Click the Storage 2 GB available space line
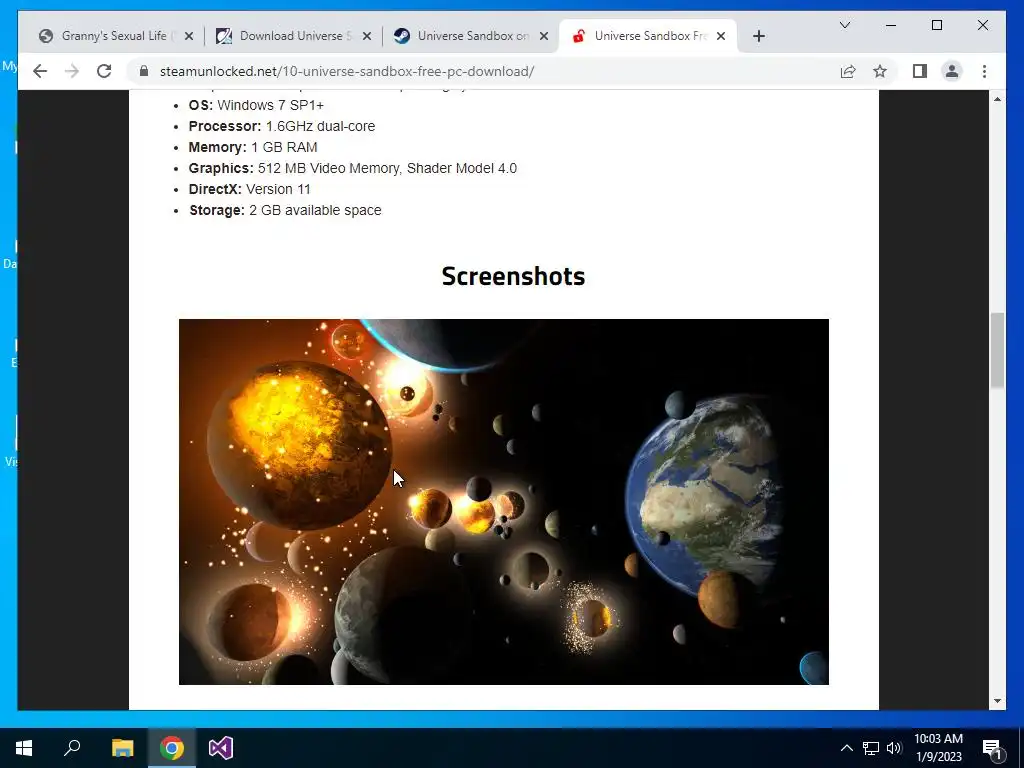The height and width of the screenshot is (768, 1024). (x=285, y=210)
